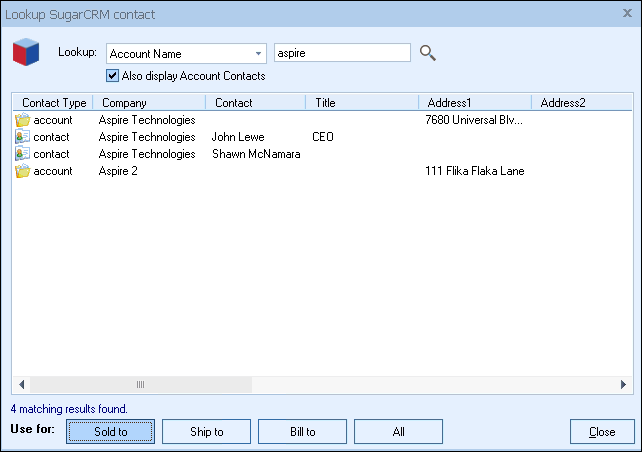642x452 pixels.
Task: Click the Address1 column header
Action: point(475,102)
